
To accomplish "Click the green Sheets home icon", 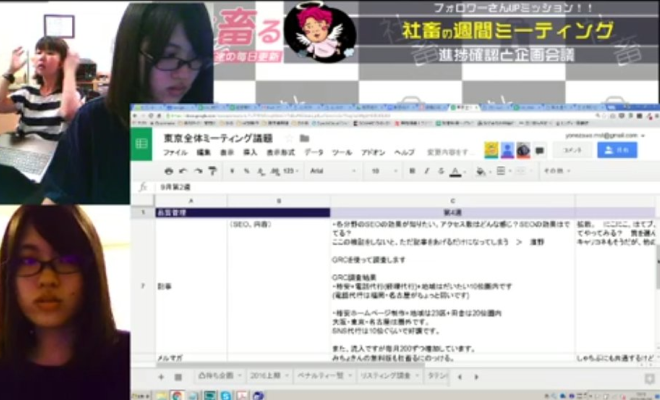I will (x=143, y=144).
